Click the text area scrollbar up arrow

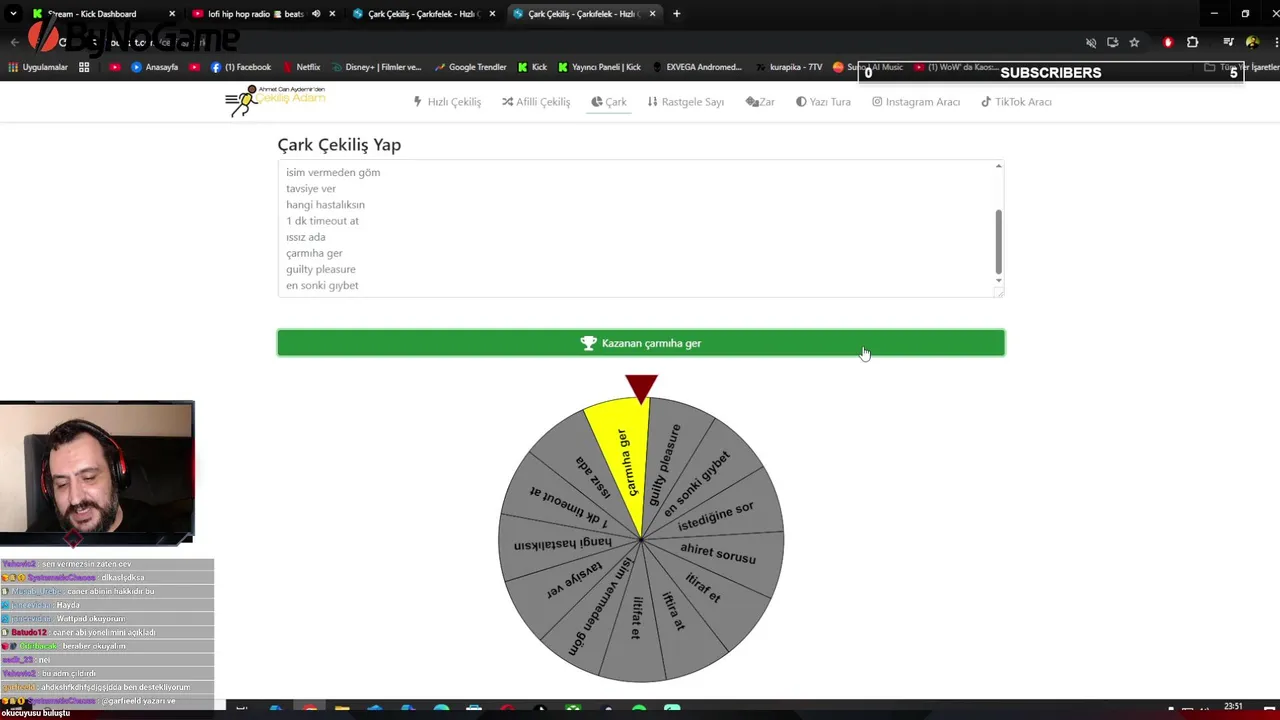pos(998,166)
